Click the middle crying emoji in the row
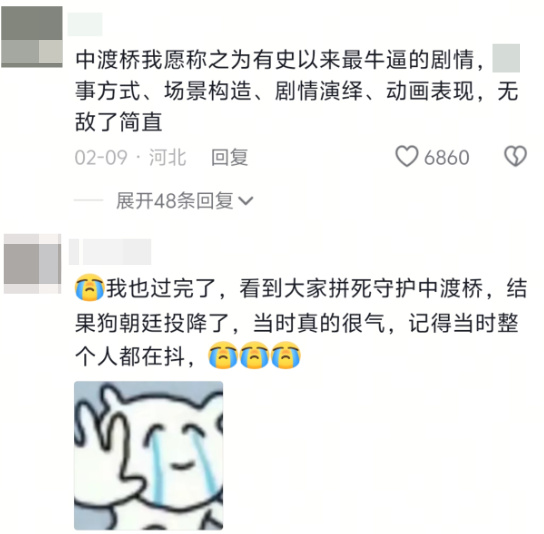This screenshot has height=534, width=544. (254, 355)
